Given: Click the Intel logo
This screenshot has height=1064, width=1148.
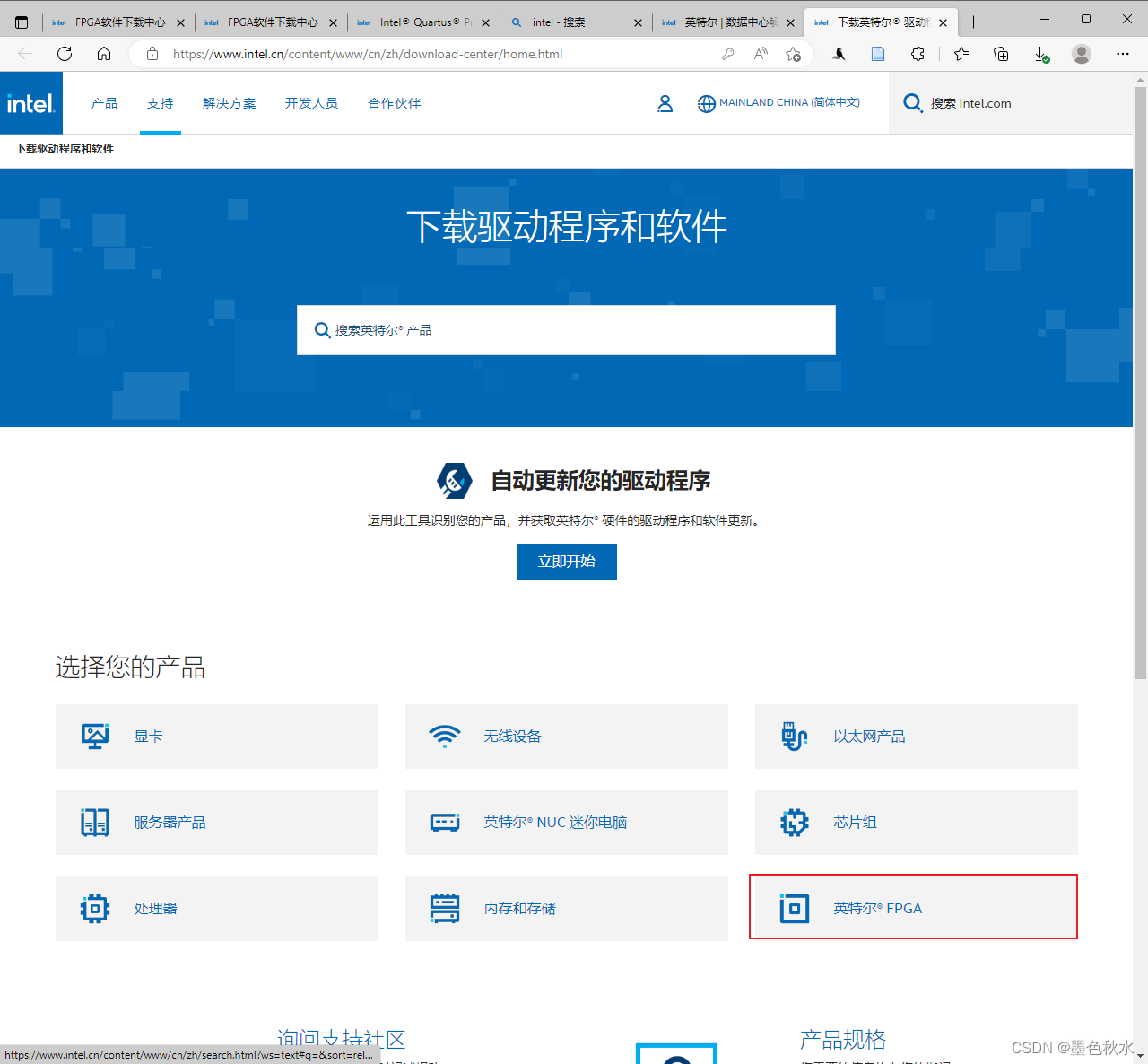Looking at the screenshot, I should [x=31, y=103].
